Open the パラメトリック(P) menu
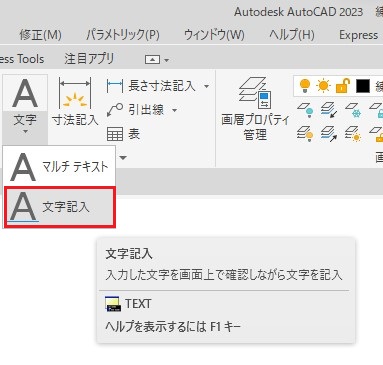383x365 pixels. pyautogui.click(x=123, y=35)
